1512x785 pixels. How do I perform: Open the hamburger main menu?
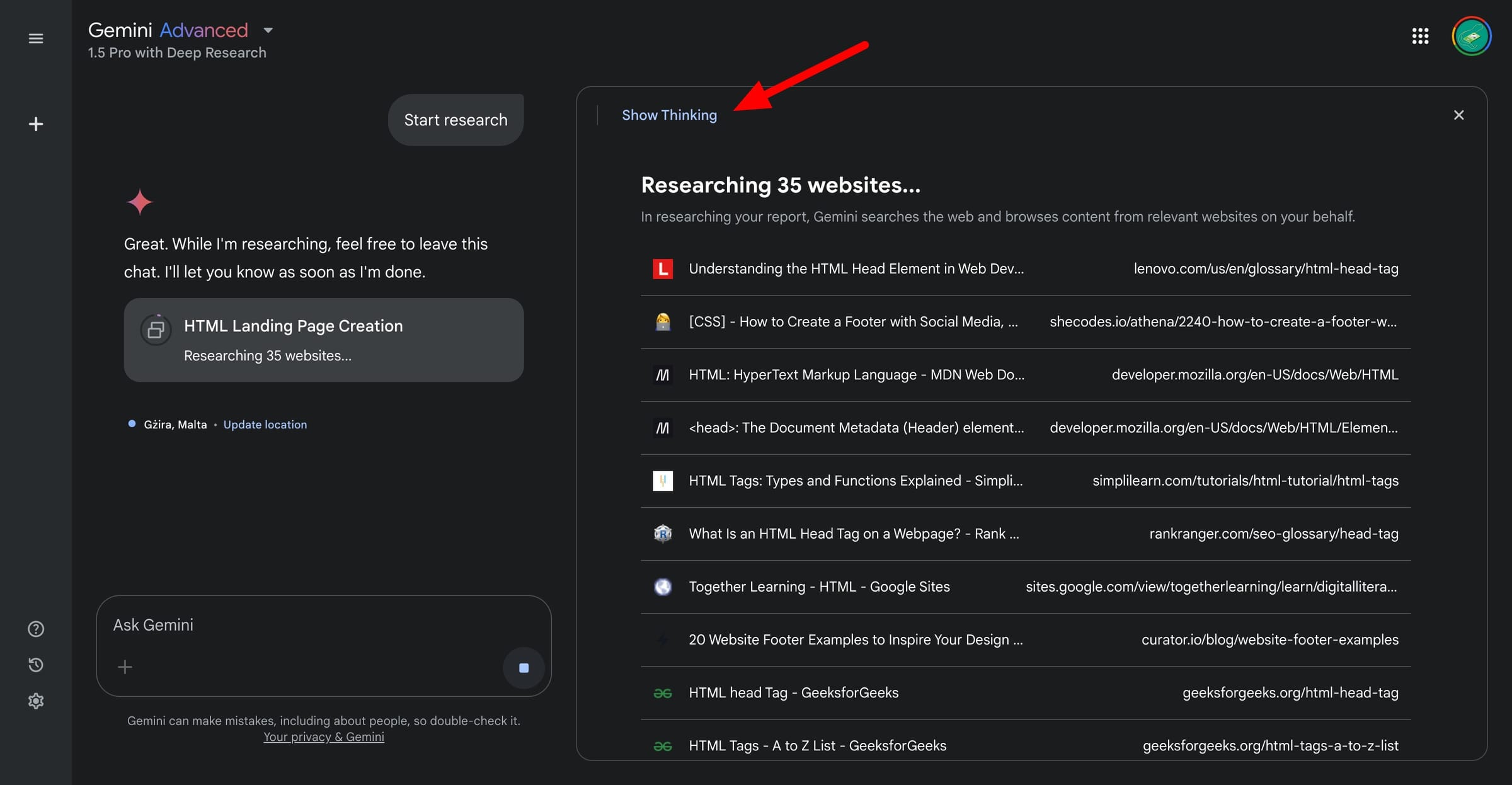[x=36, y=38]
